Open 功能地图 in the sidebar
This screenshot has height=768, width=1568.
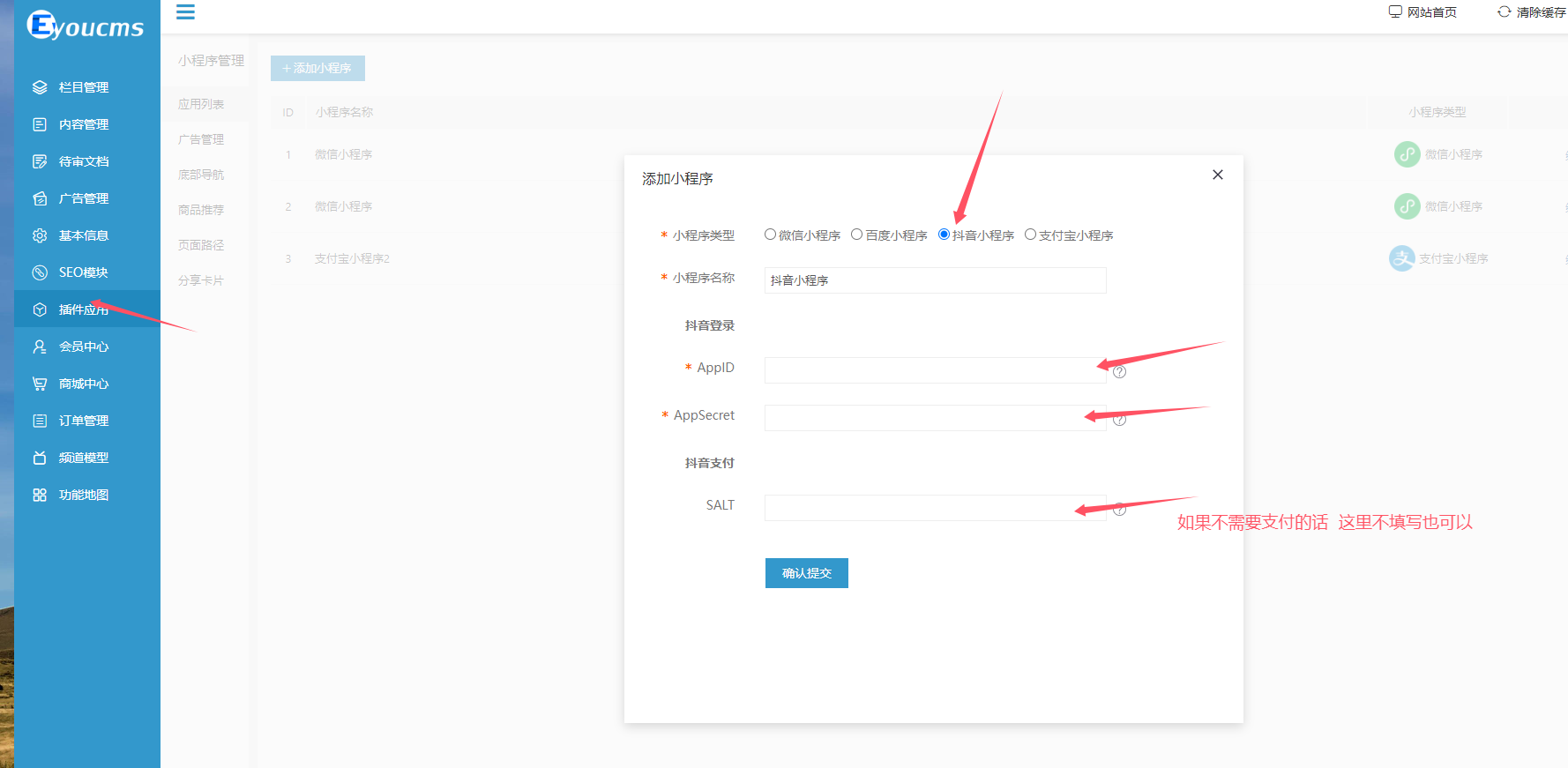[87, 495]
